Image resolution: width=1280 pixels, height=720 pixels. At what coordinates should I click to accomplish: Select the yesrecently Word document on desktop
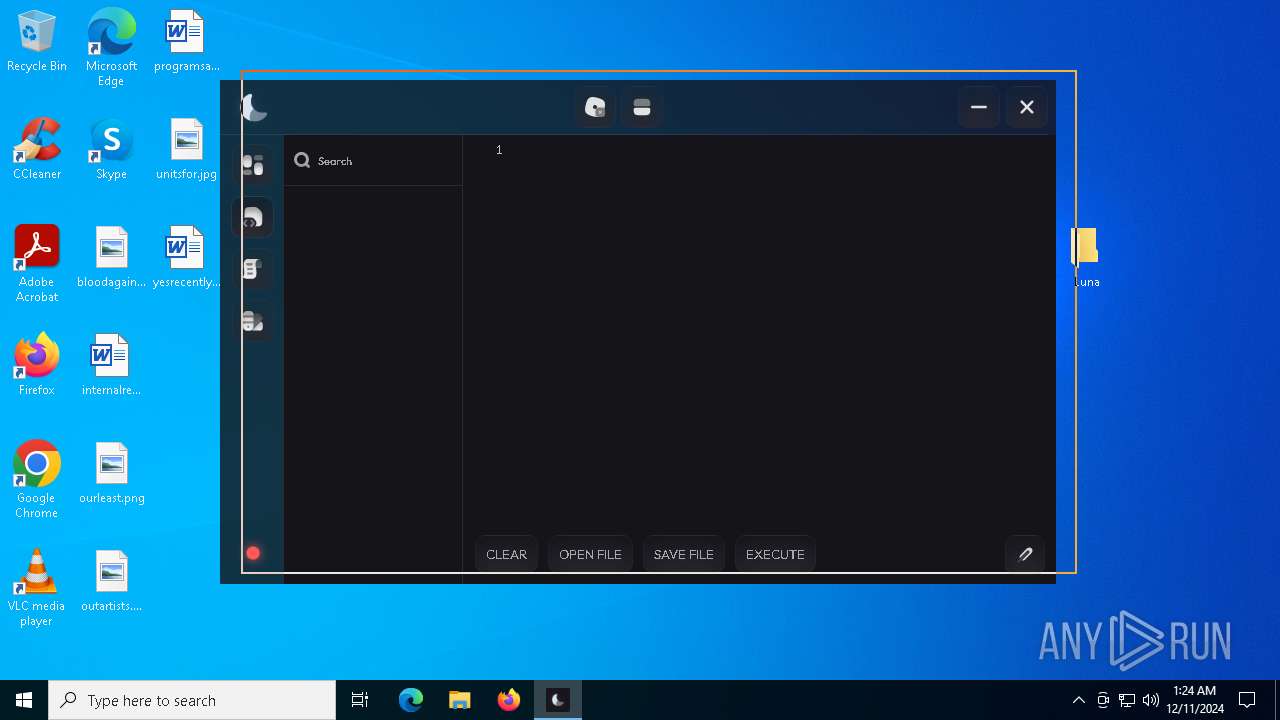(x=186, y=257)
